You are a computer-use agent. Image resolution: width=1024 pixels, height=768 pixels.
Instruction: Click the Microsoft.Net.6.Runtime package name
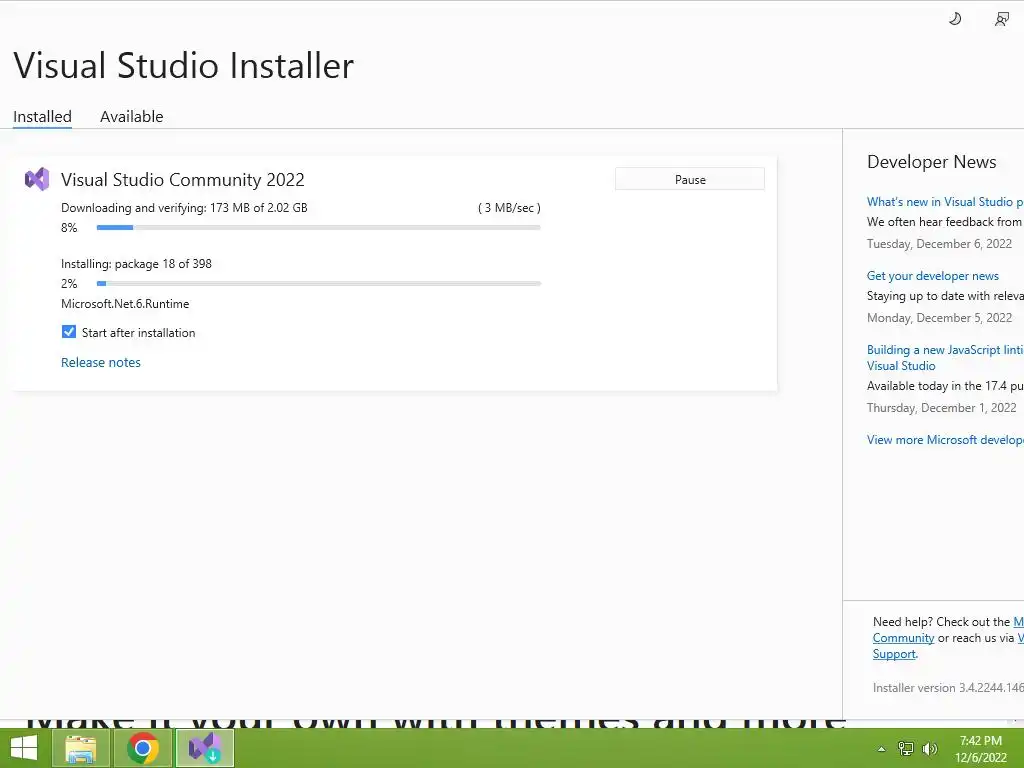[x=125, y=304]
